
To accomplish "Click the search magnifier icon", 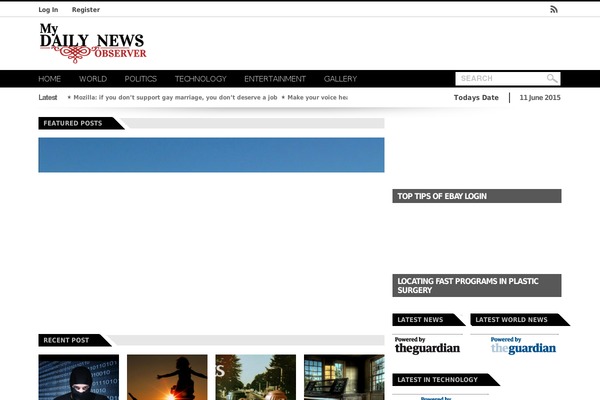I will click(552, 78).
